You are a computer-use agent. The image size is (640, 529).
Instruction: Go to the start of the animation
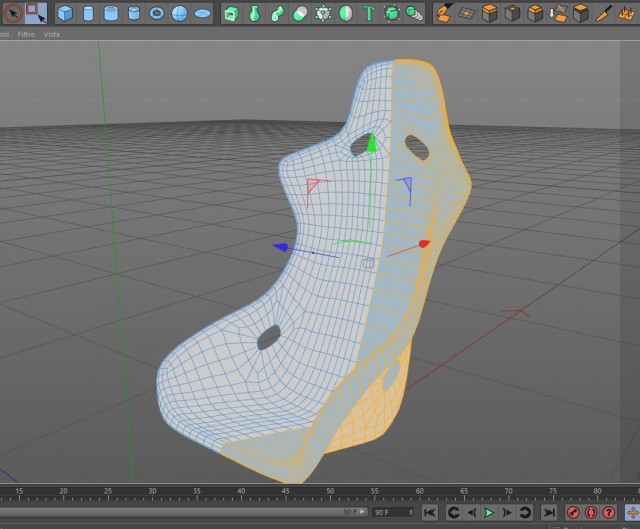coord(429,512)
